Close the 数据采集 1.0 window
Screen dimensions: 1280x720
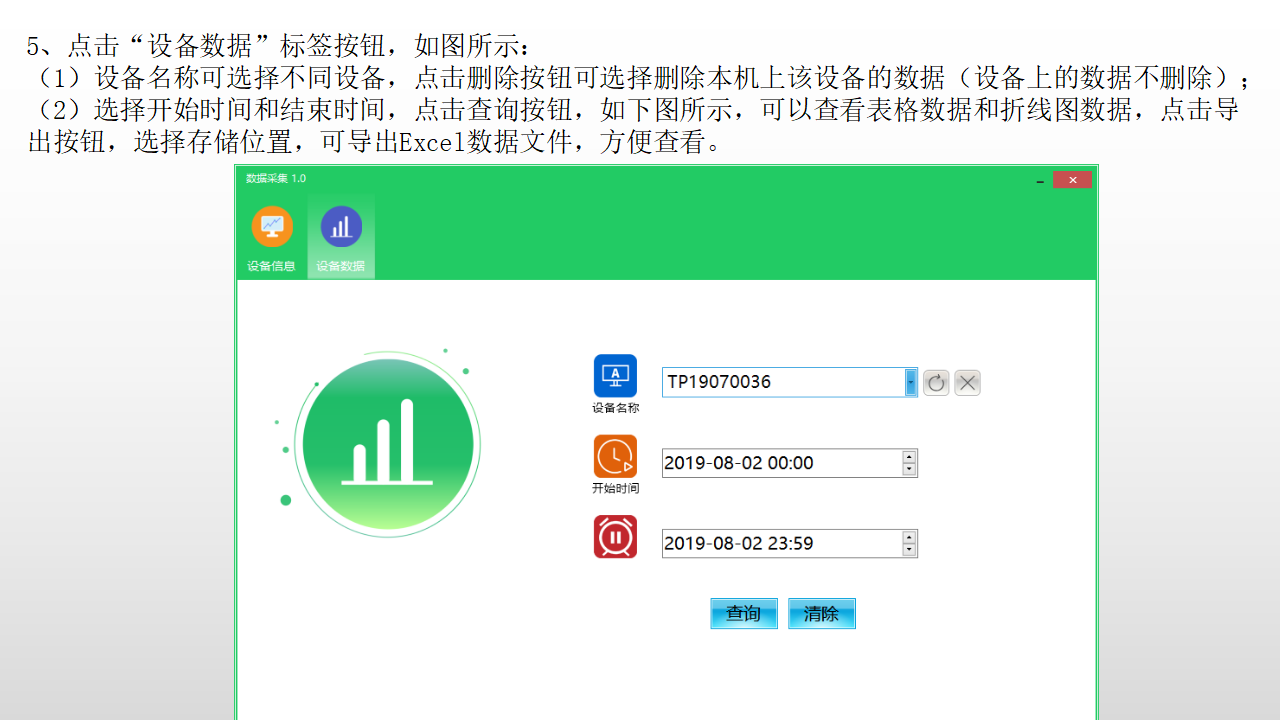1072,180
